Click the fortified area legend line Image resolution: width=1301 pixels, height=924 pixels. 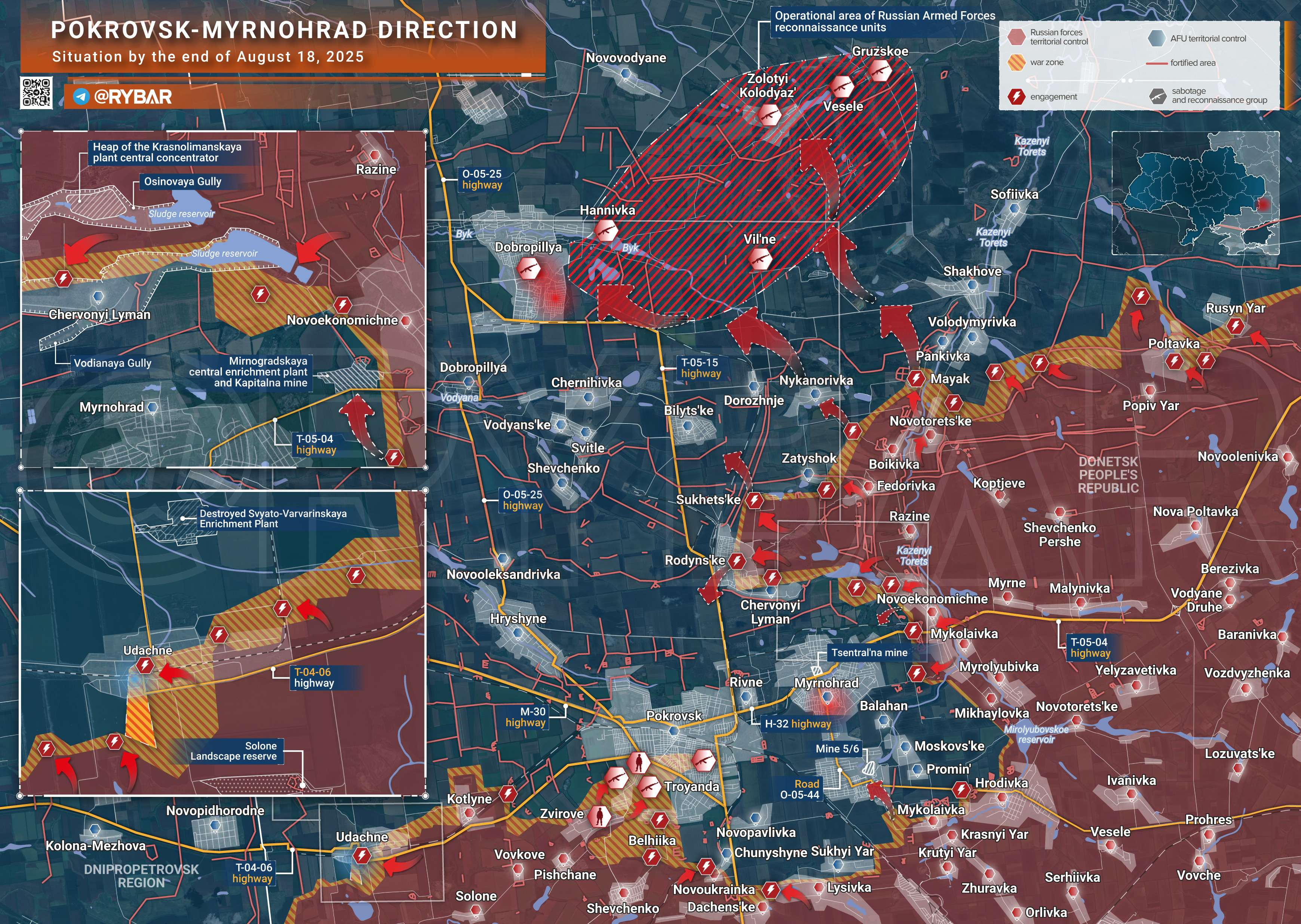[1156, 63]
